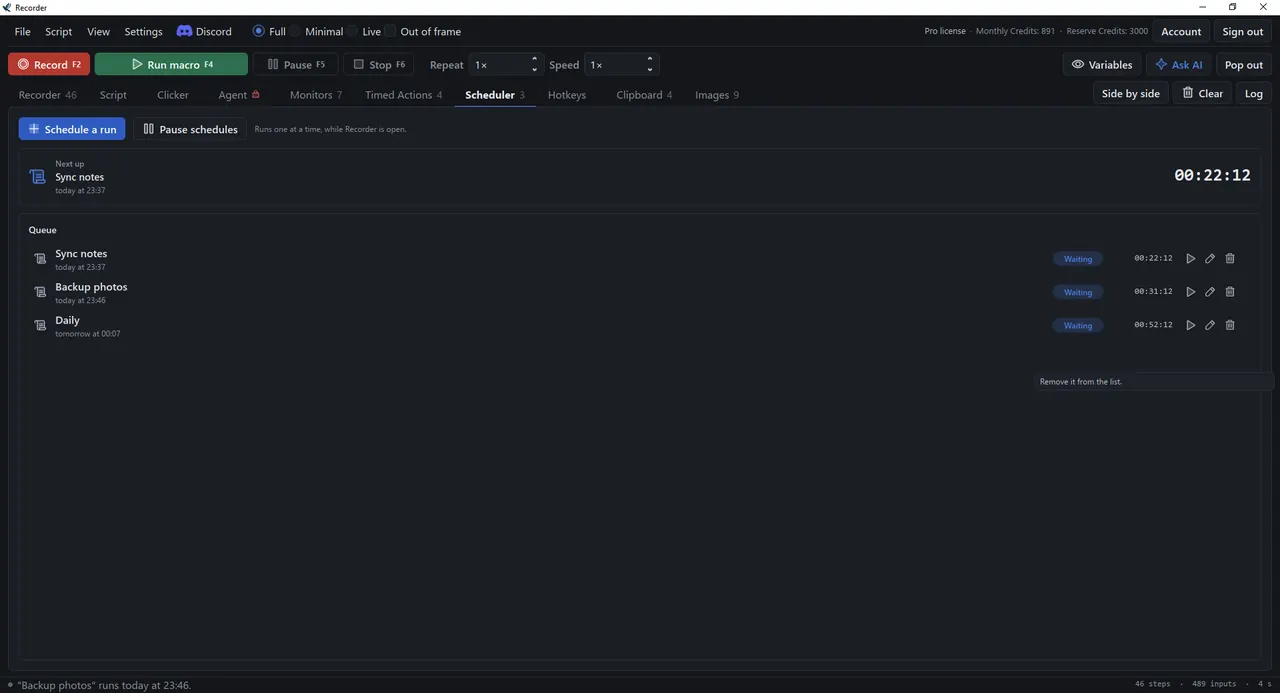The height and width of the screenshot is (693, 1280).
Task: Click the Waiting badge for Daily
Action: (1078, 325)
